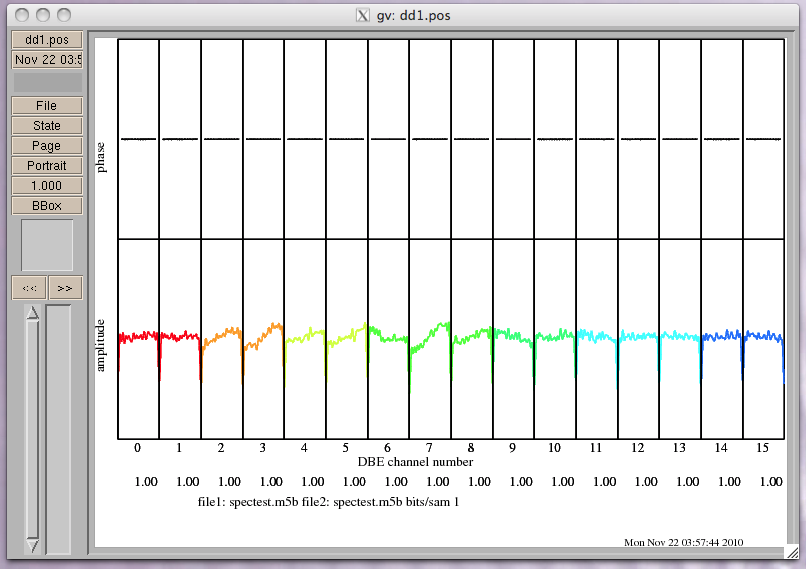Click the empty page list panel
The height and width of the screenshot is (569, 806).
(59, 430)
